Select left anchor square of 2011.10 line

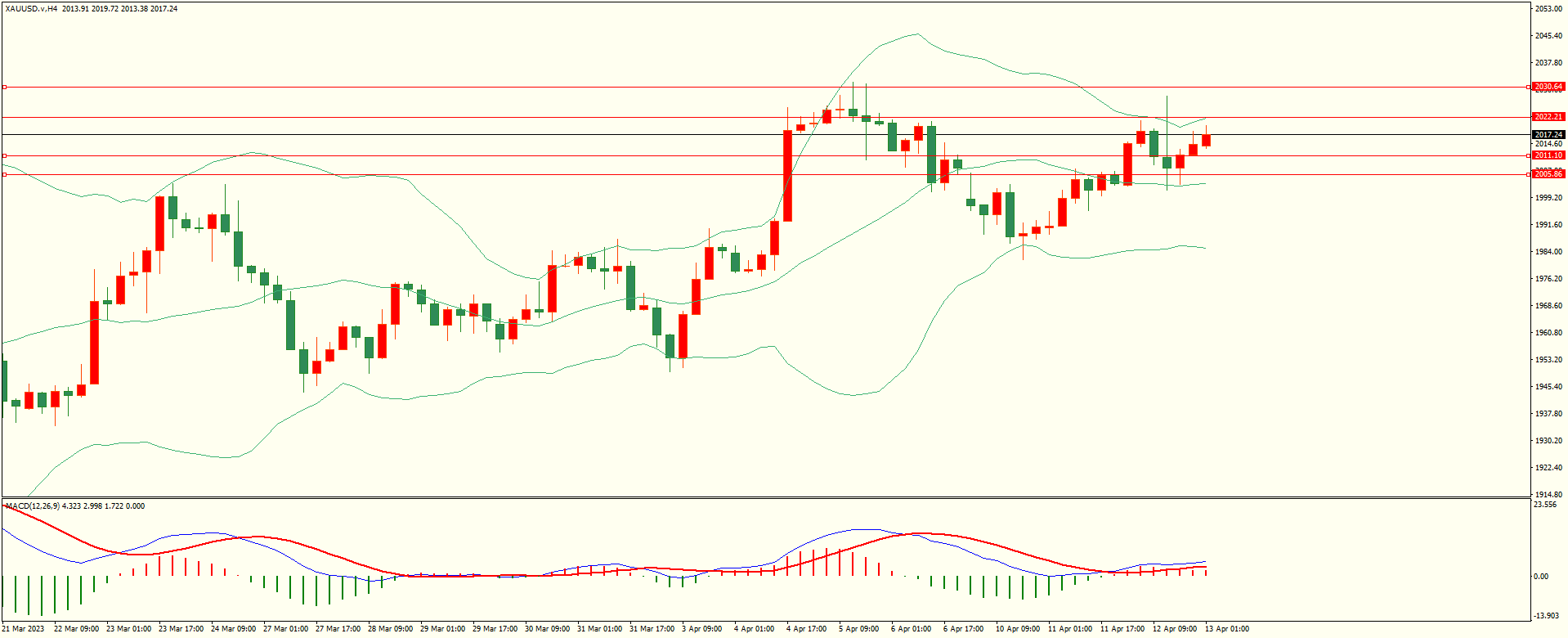(4, 155)
